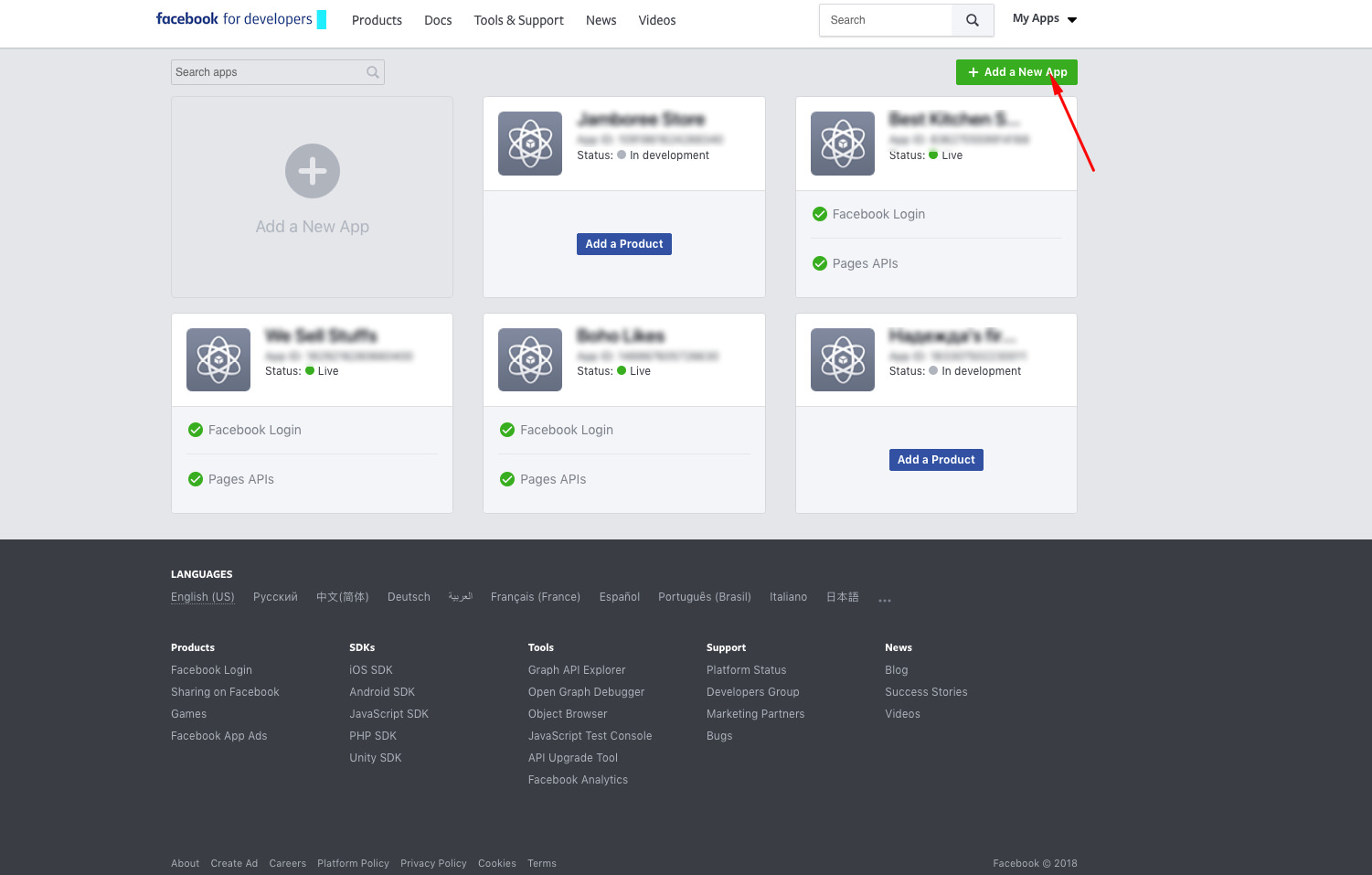Viewport: 1372px width, 875px height.
Task: Select 中文(简体) language
Action: tap(343, 597)
